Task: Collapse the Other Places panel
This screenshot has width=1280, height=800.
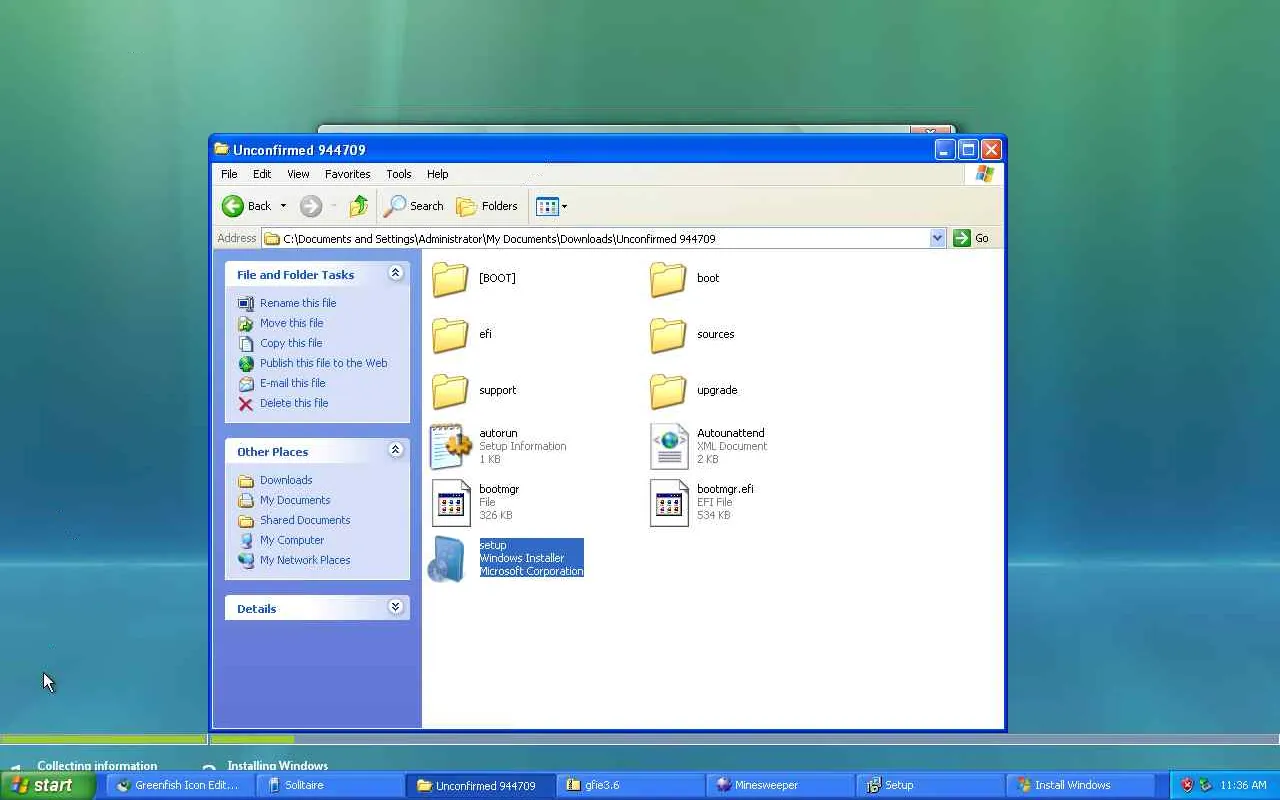Action: coord(396,450)
